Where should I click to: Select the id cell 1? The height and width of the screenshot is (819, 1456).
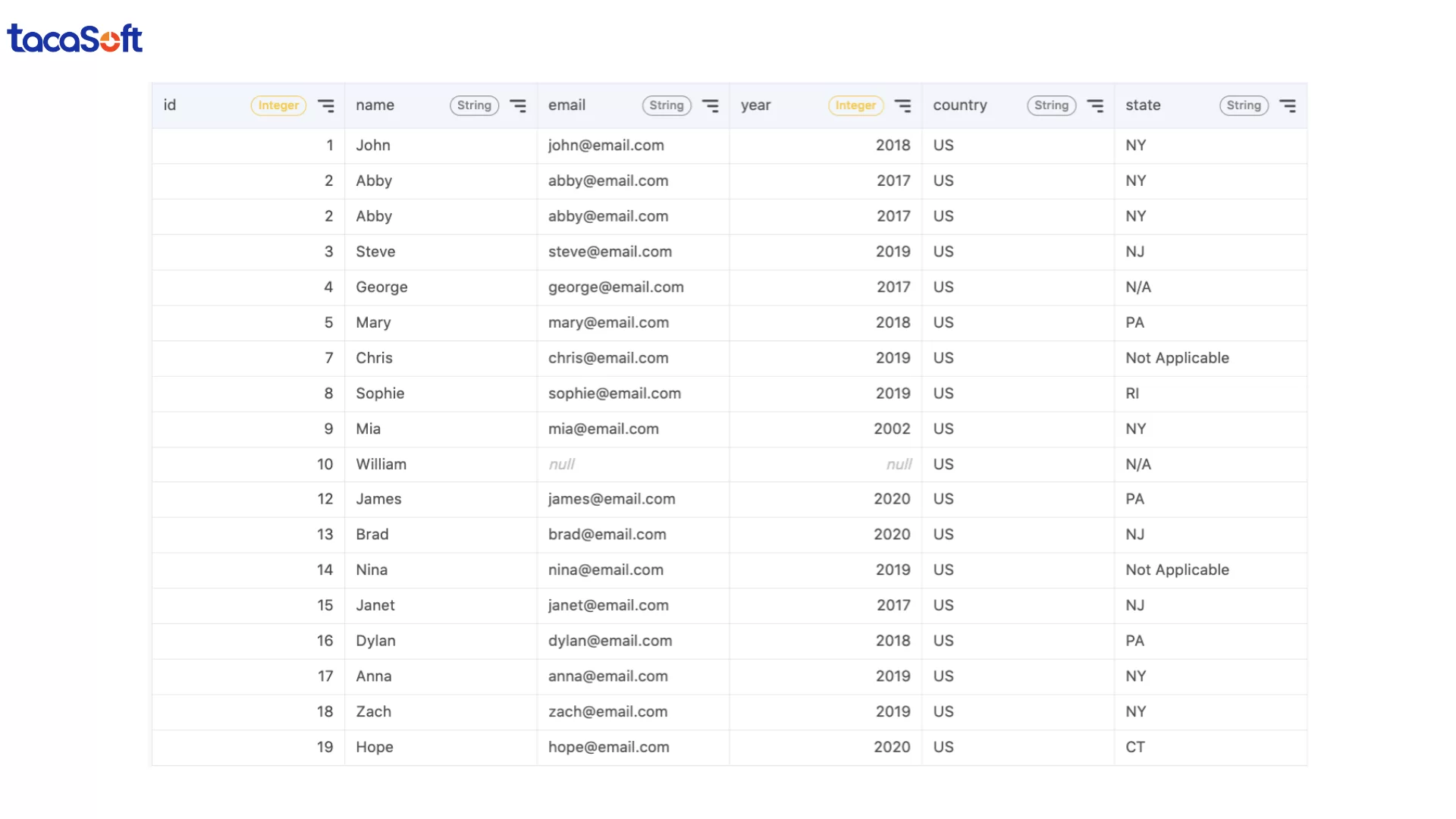[248, 146]
